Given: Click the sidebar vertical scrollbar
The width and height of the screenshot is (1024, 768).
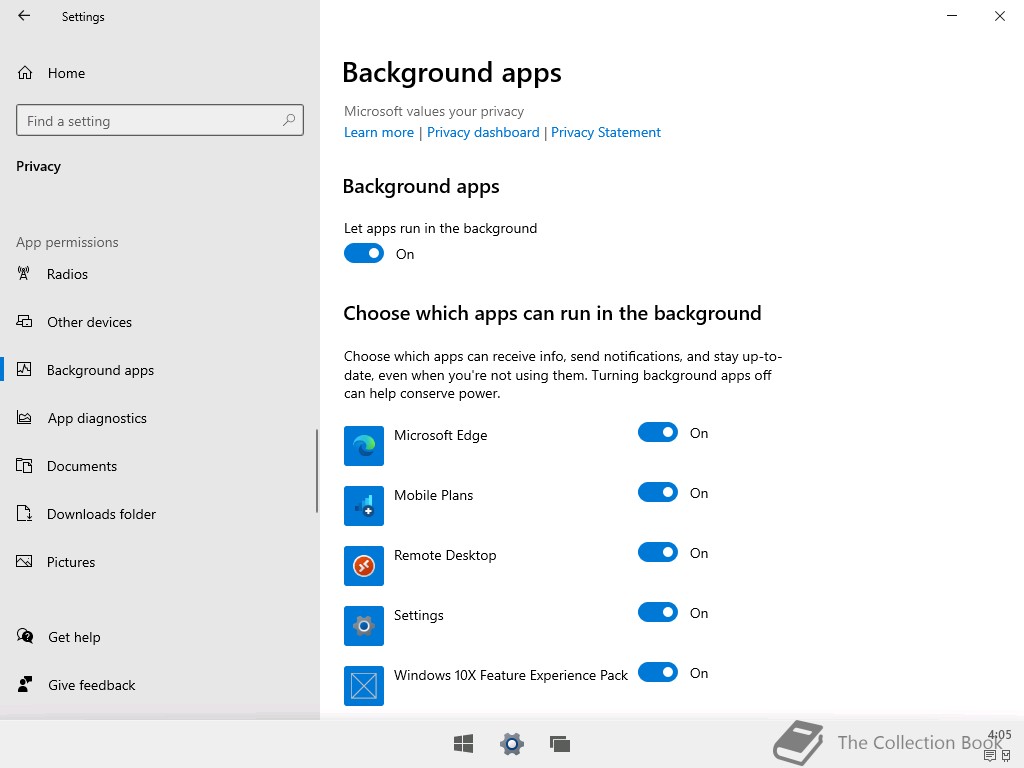Looking at the screenshot, I should coord(317,471).
